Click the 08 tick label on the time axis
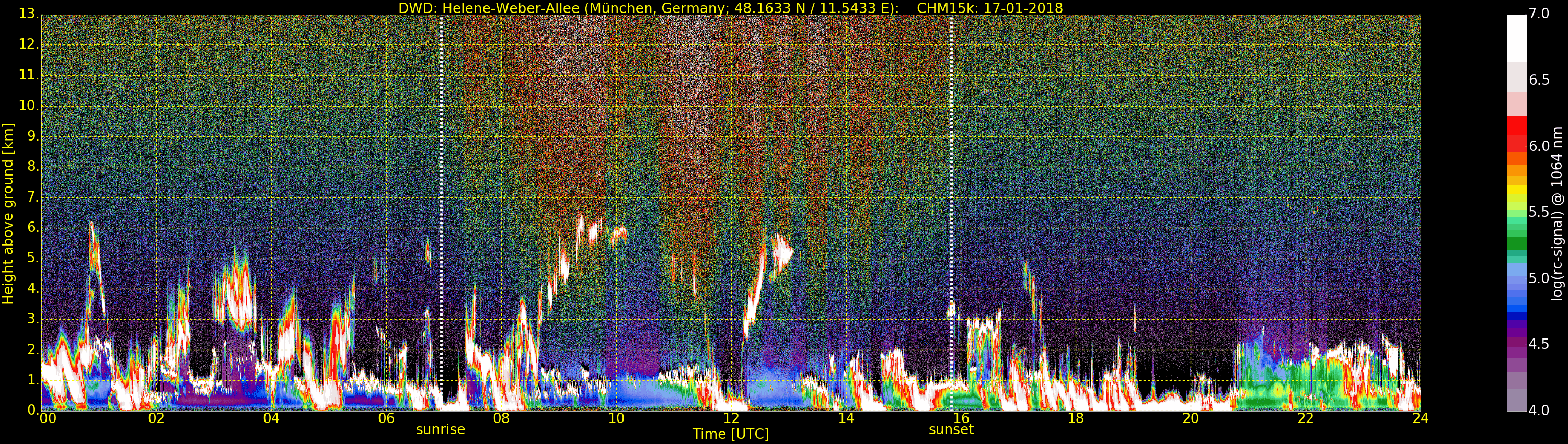This screenshot has height=444, width=1568. (x=501, y=418)
